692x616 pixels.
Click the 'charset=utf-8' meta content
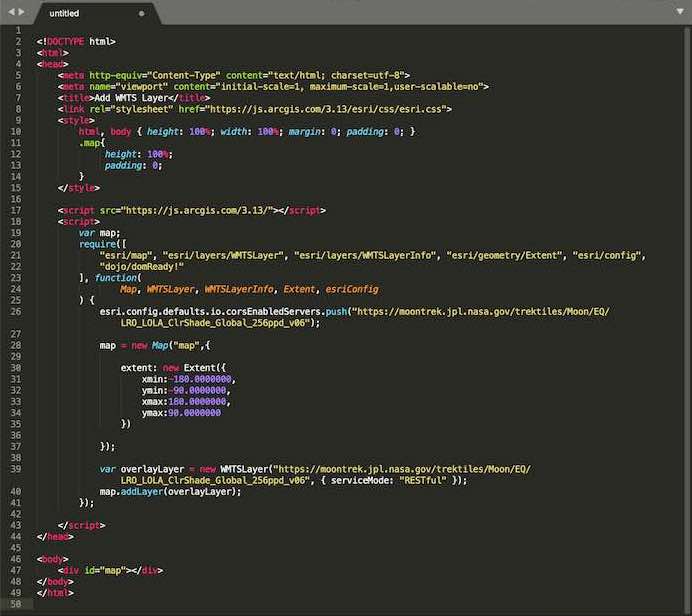point(365,75)
